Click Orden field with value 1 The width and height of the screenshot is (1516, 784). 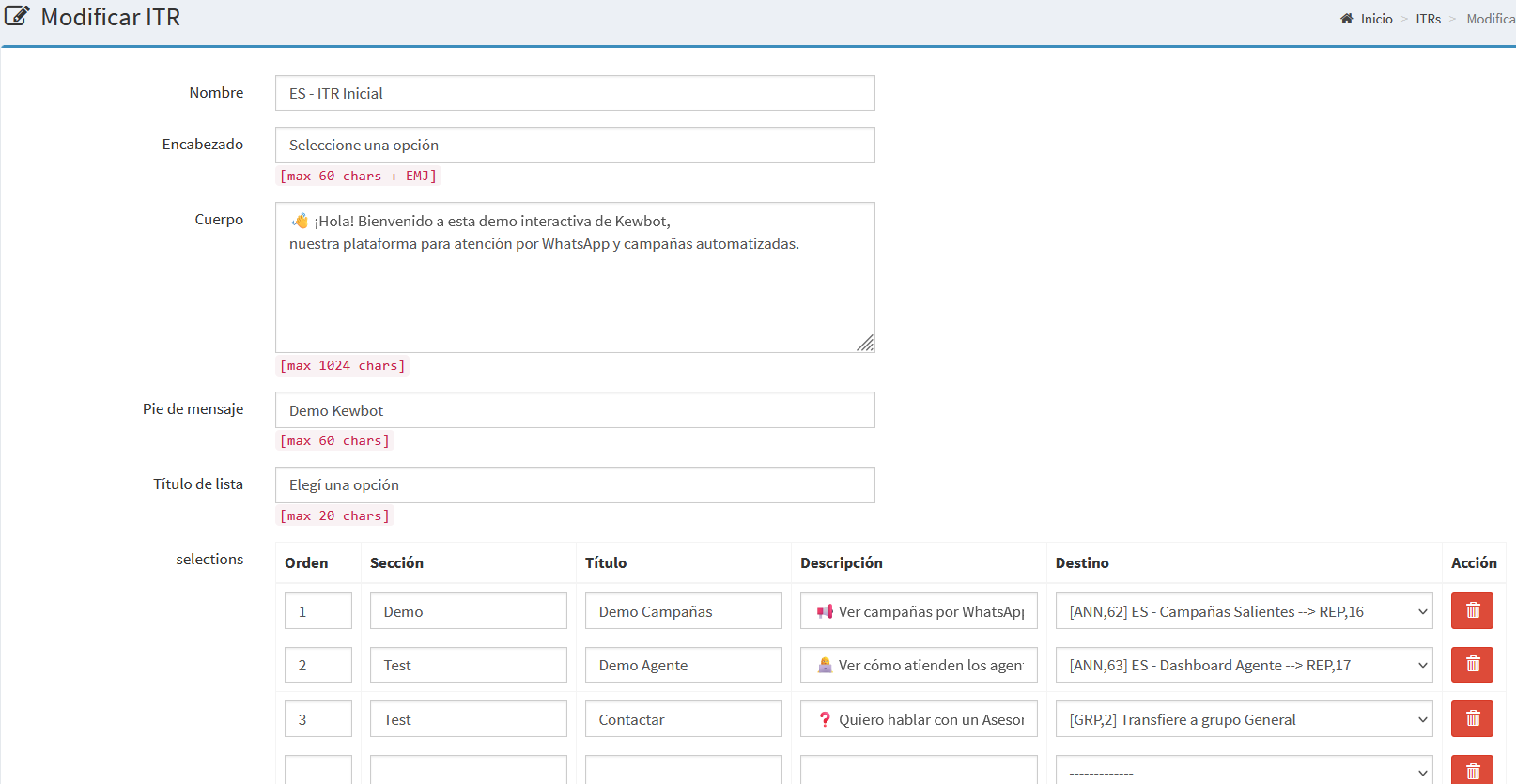(318, 611)
